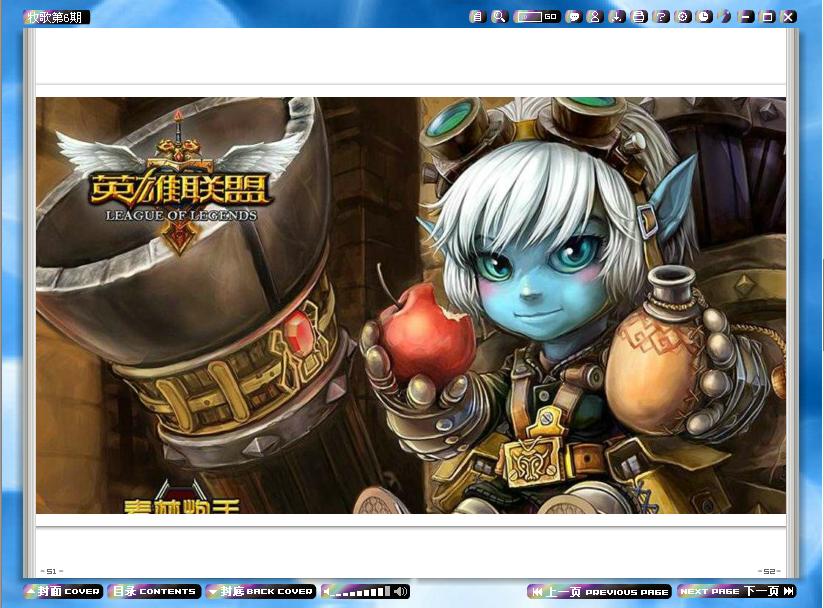The width and height of the screenshot is (824, 608).
Task: Open the magnifier search tool
Action: coord(499,17)
